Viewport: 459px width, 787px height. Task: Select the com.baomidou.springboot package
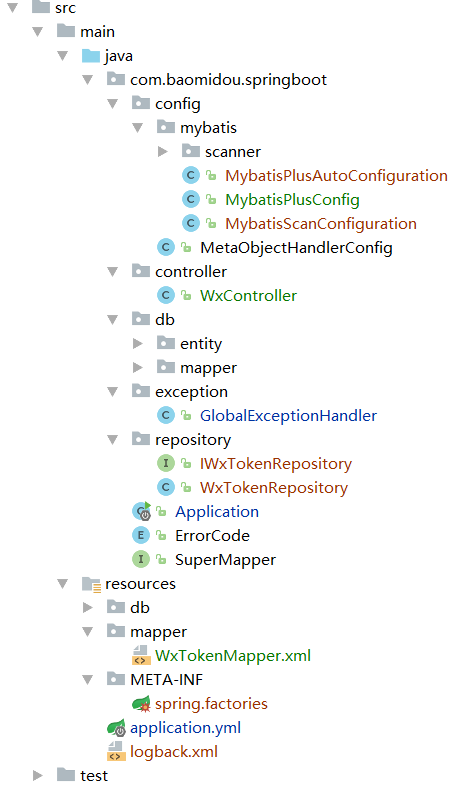[x=228, y=79]
